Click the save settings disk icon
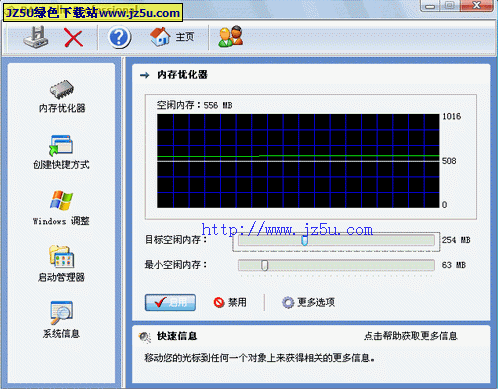 tap(36, 37)
